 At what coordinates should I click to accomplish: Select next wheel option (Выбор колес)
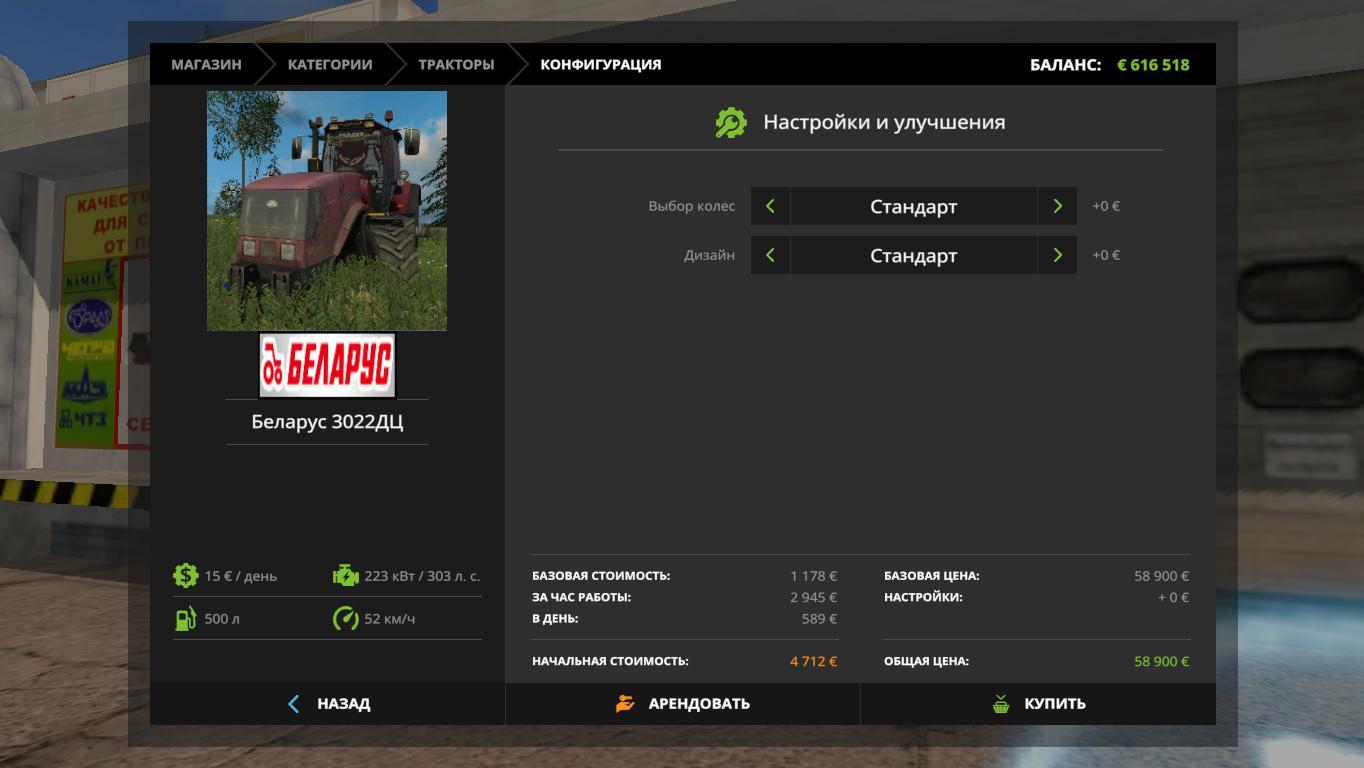1057,206
